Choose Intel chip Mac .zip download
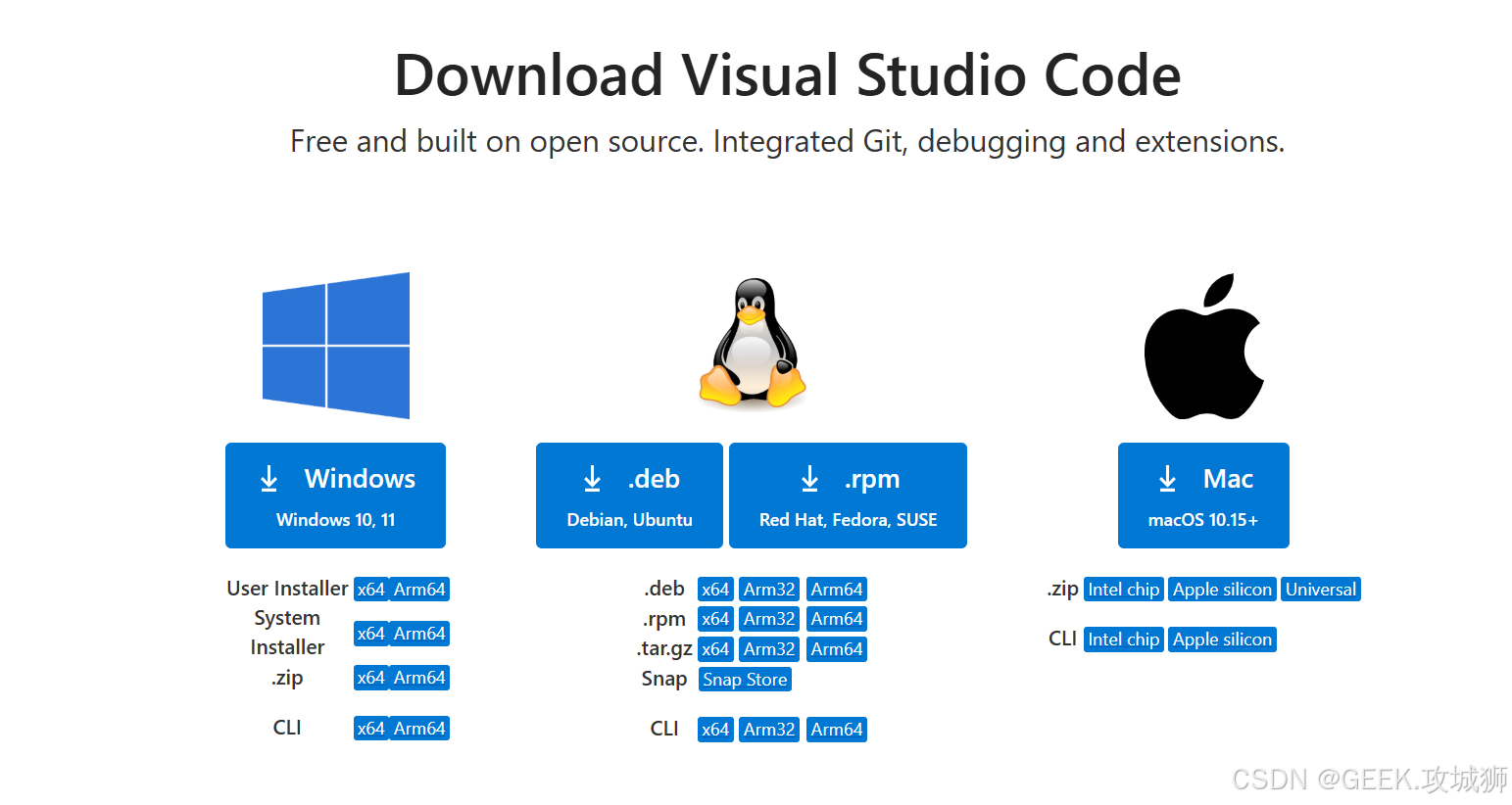 click(x=1124, y=590)
